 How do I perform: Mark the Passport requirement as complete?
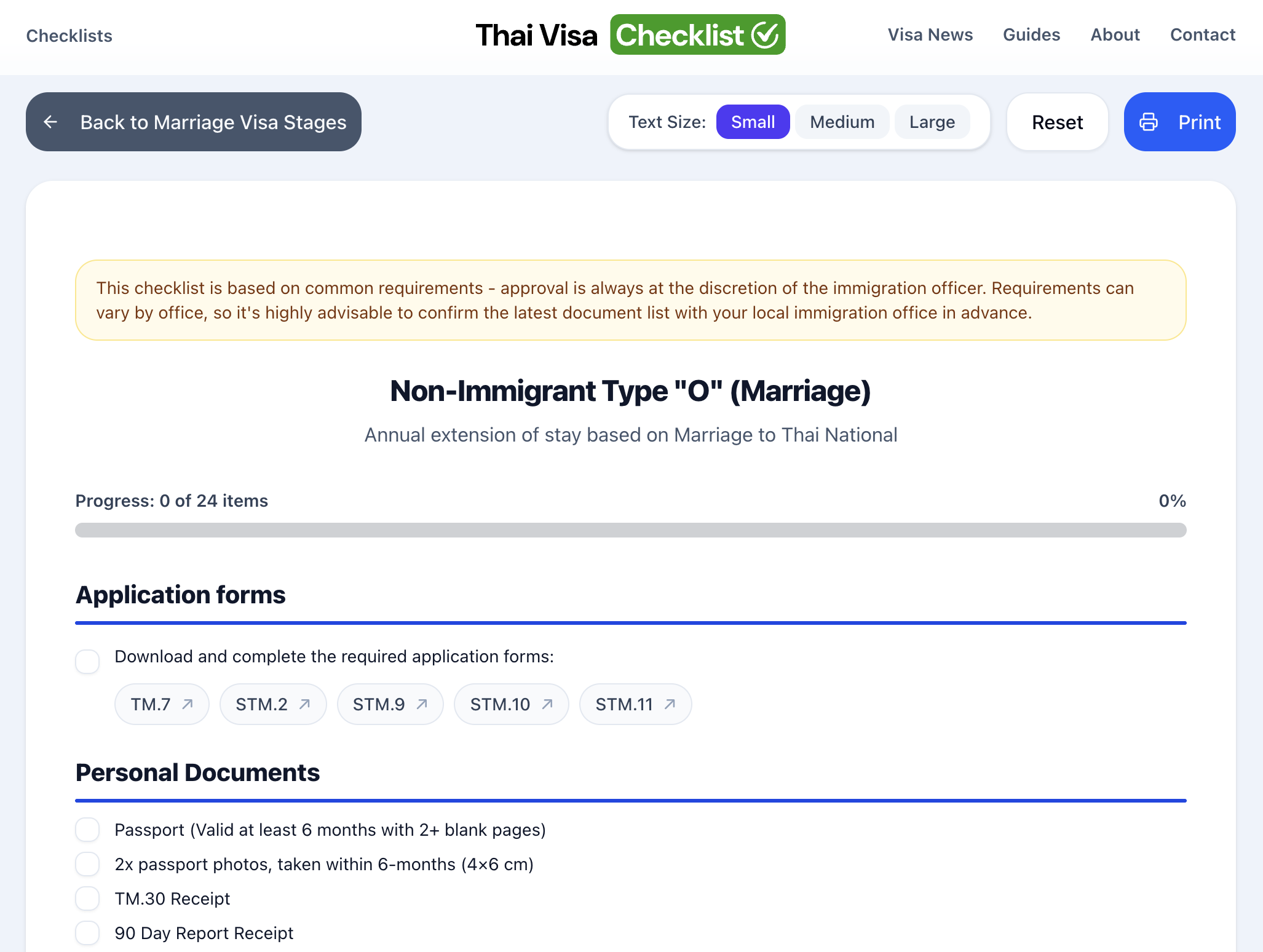(x=87, y=830)
